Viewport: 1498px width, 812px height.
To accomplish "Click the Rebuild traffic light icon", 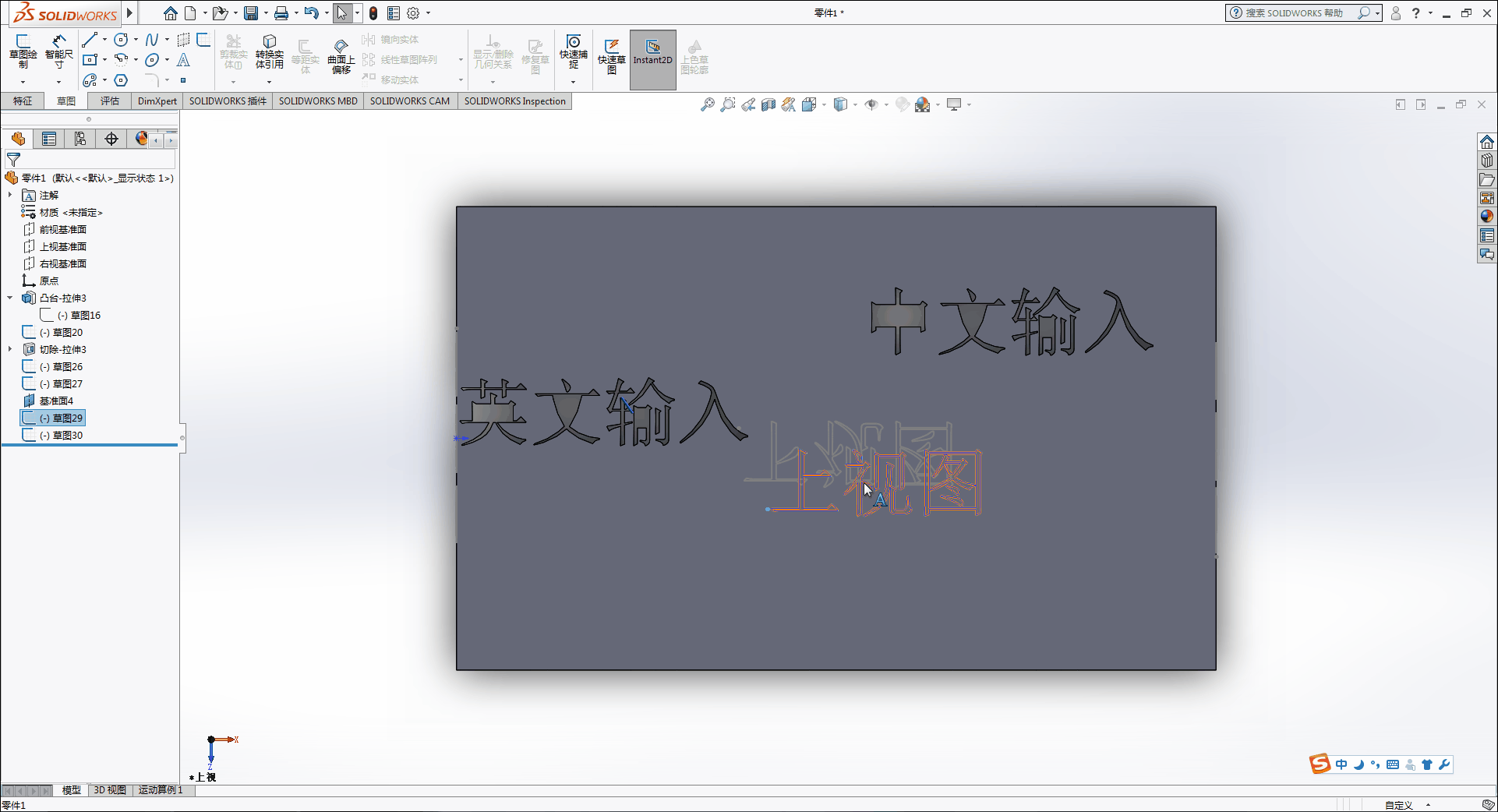I will tap(373, 13).
